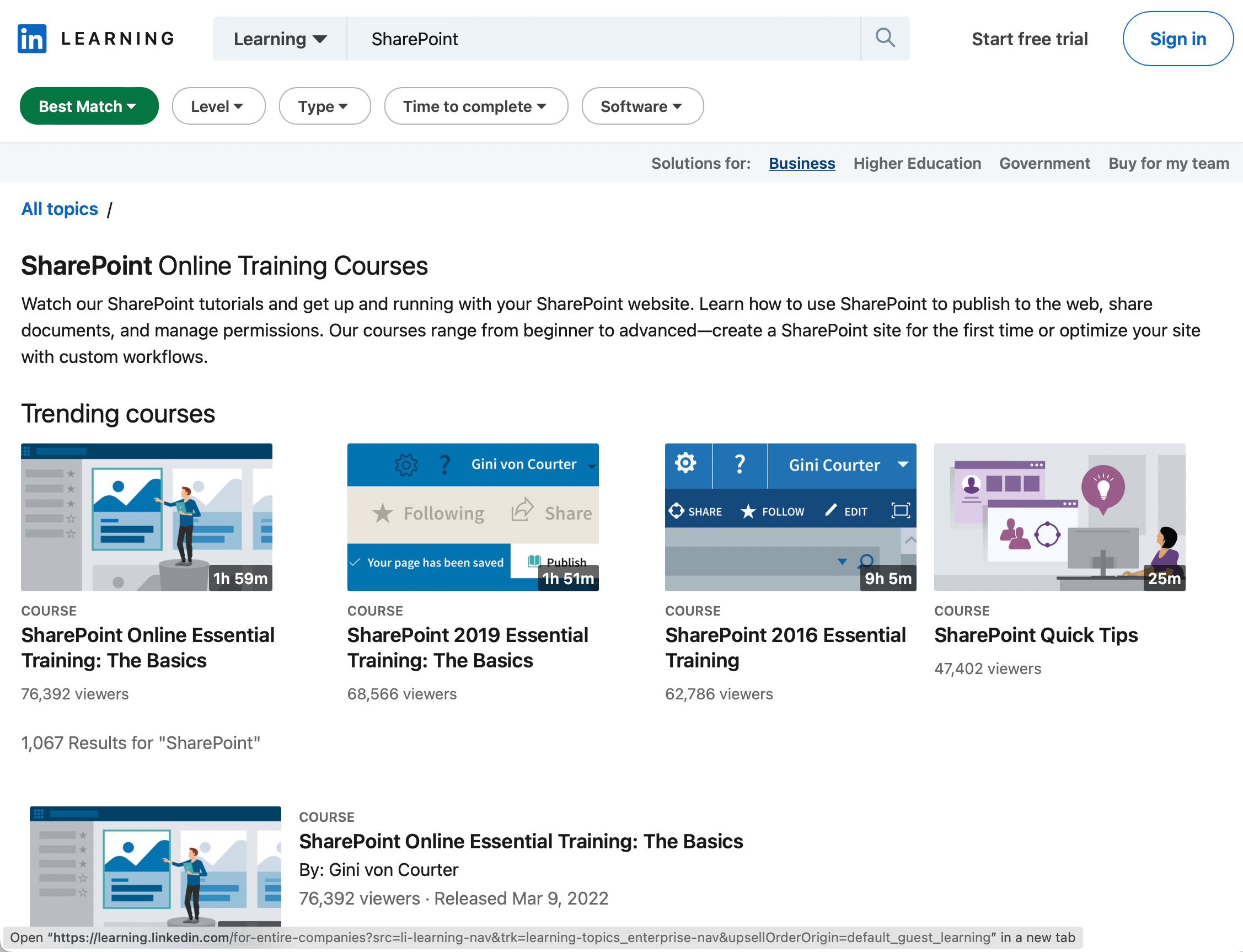Click the Sign in button
This screenshot has width=1243, height=952.
pos(1178,39)
